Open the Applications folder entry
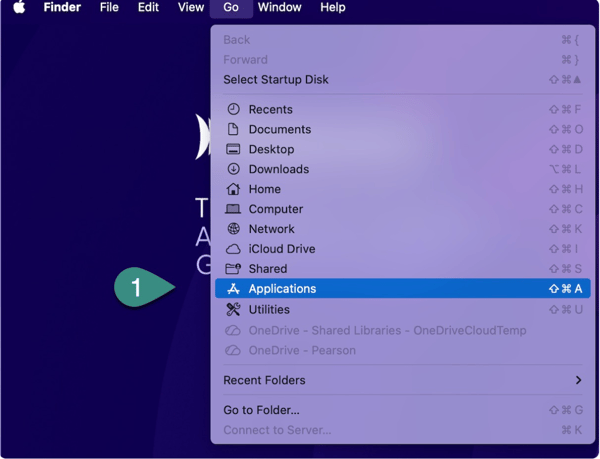The width and height of the screenshot is (600, 459). point(403,288)
